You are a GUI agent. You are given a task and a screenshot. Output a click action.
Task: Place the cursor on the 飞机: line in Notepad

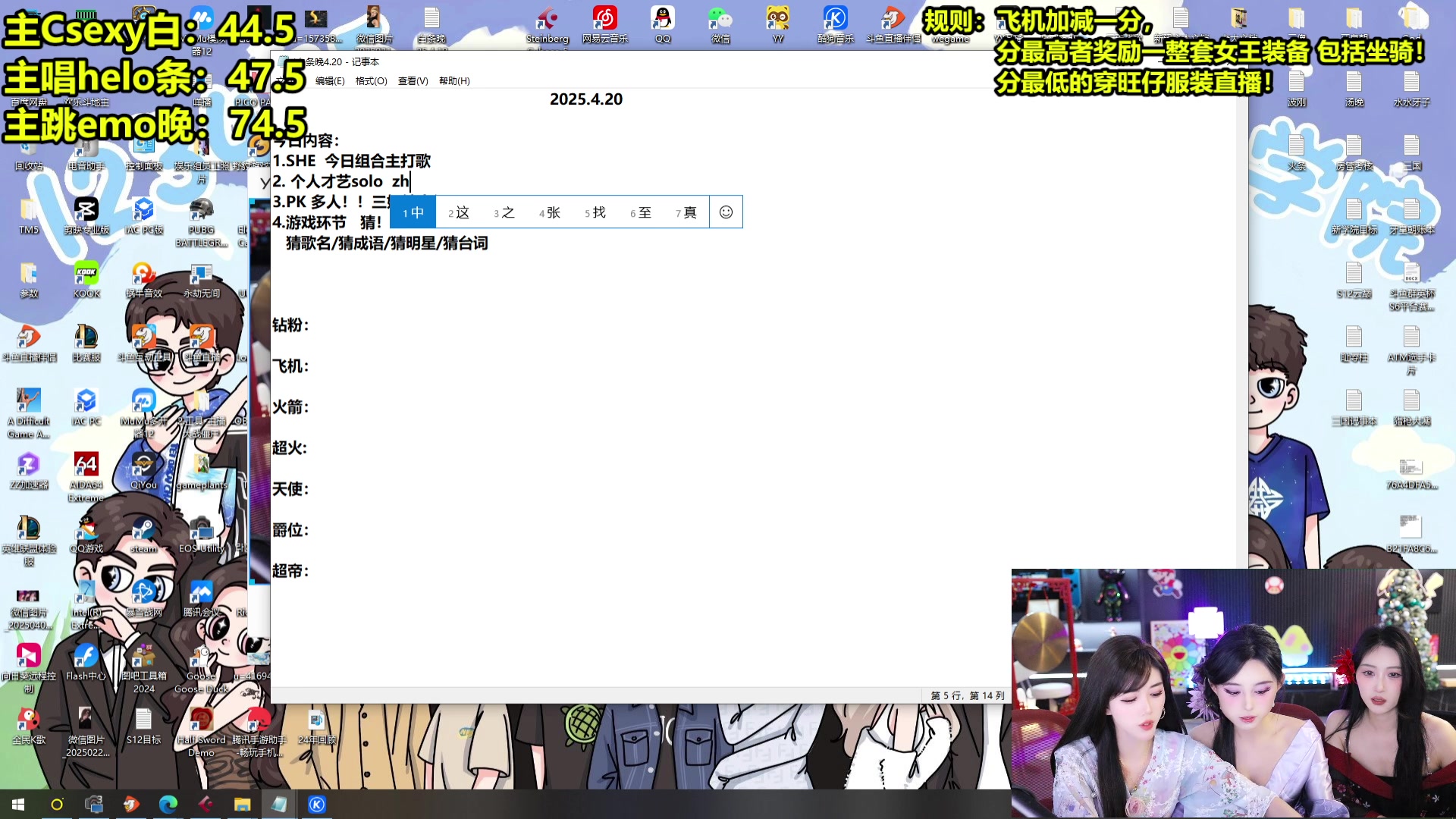(291, 366)
